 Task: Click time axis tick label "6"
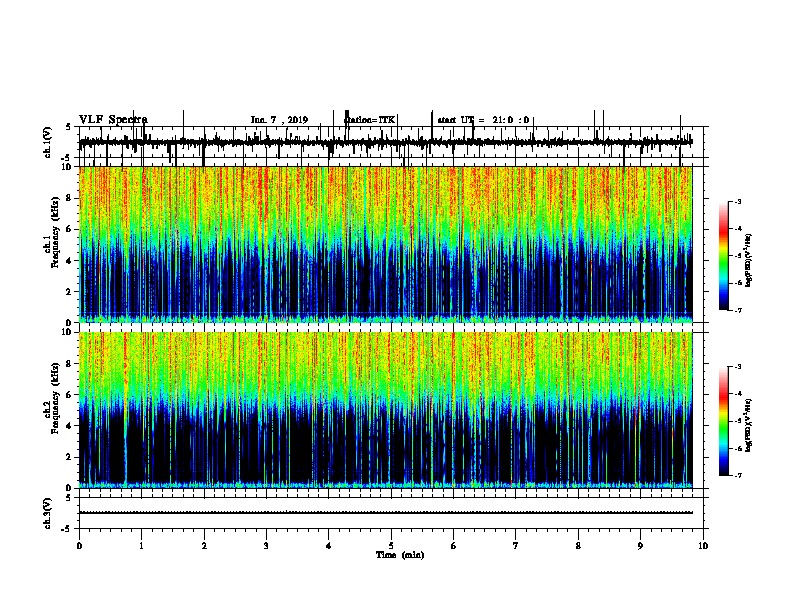pyautogui.click(x=453, y=546)
